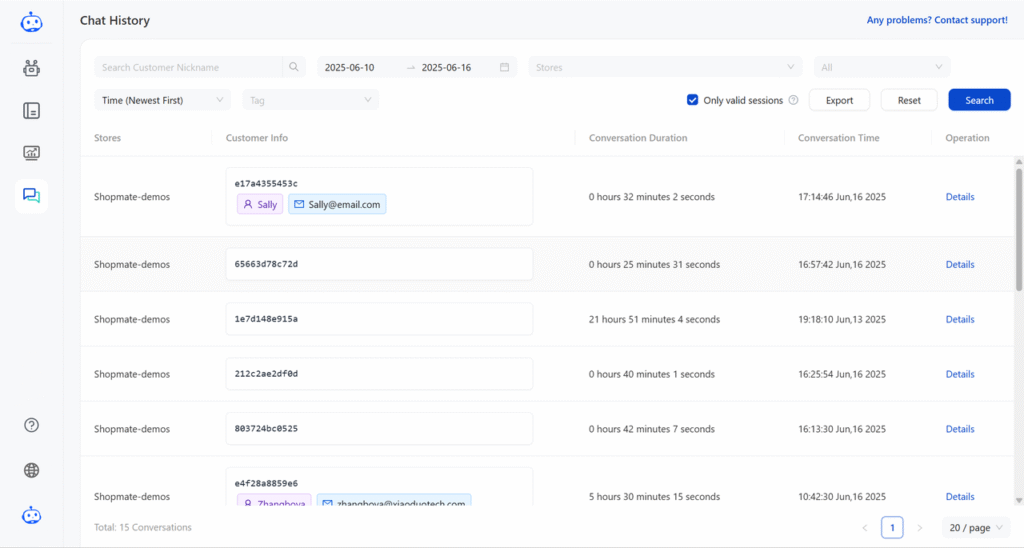Click the Reset button
This screenshot has width=1024, height=548.
coord(908,100)
